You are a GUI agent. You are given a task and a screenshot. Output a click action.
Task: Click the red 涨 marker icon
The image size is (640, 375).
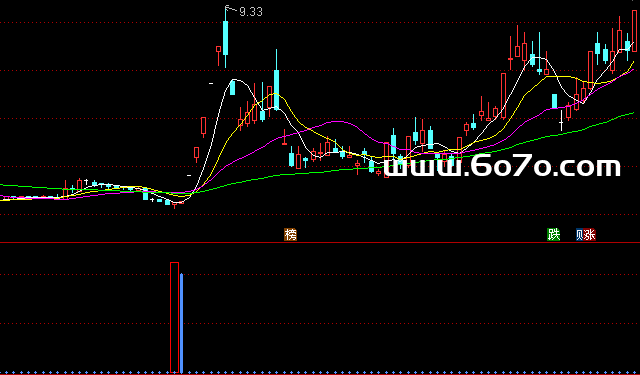click(589, 235)
